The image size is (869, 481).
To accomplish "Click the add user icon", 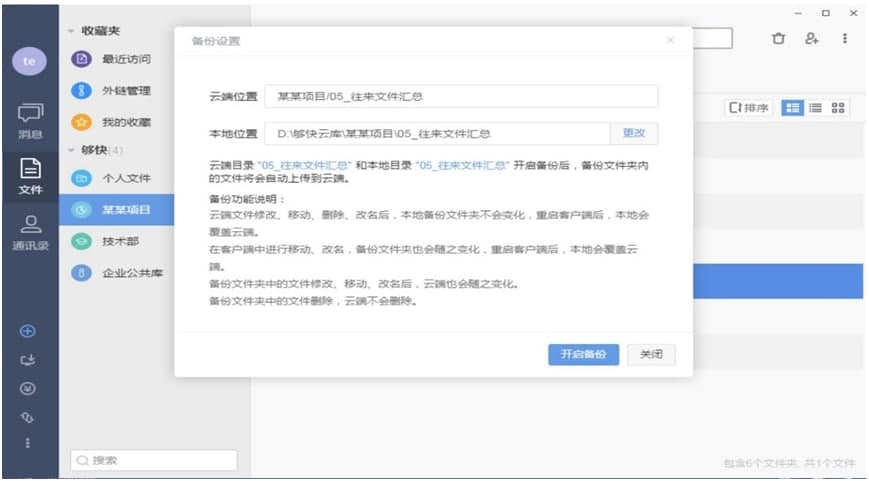I will (811, 38).
